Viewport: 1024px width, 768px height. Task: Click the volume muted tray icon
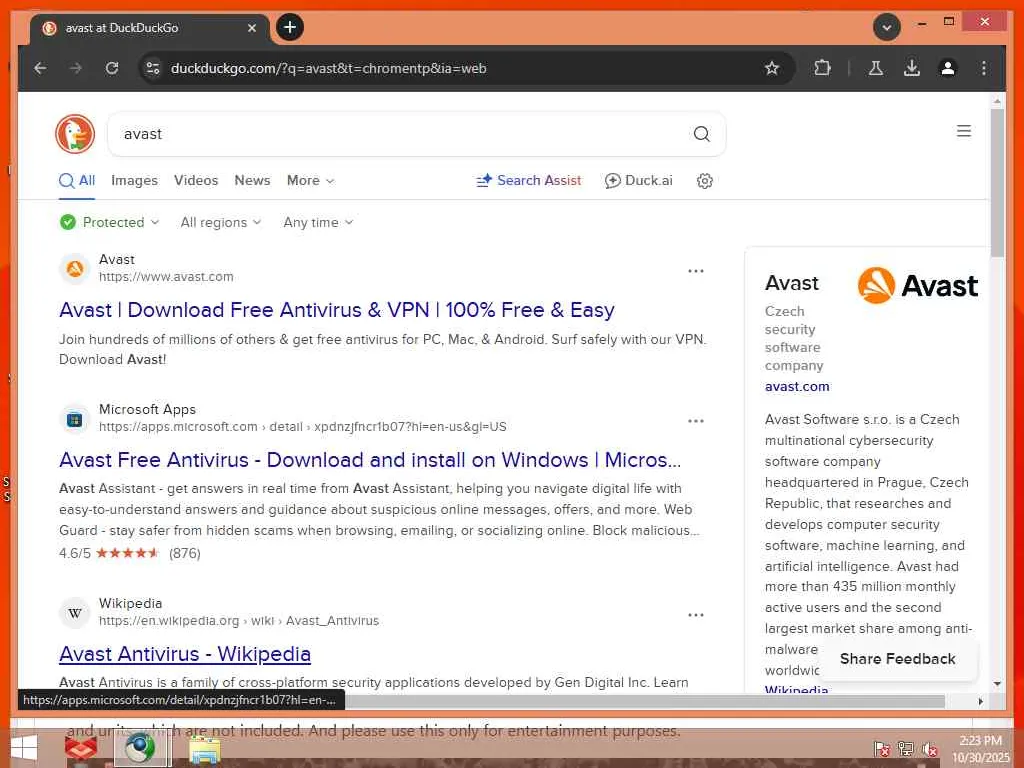930,749
